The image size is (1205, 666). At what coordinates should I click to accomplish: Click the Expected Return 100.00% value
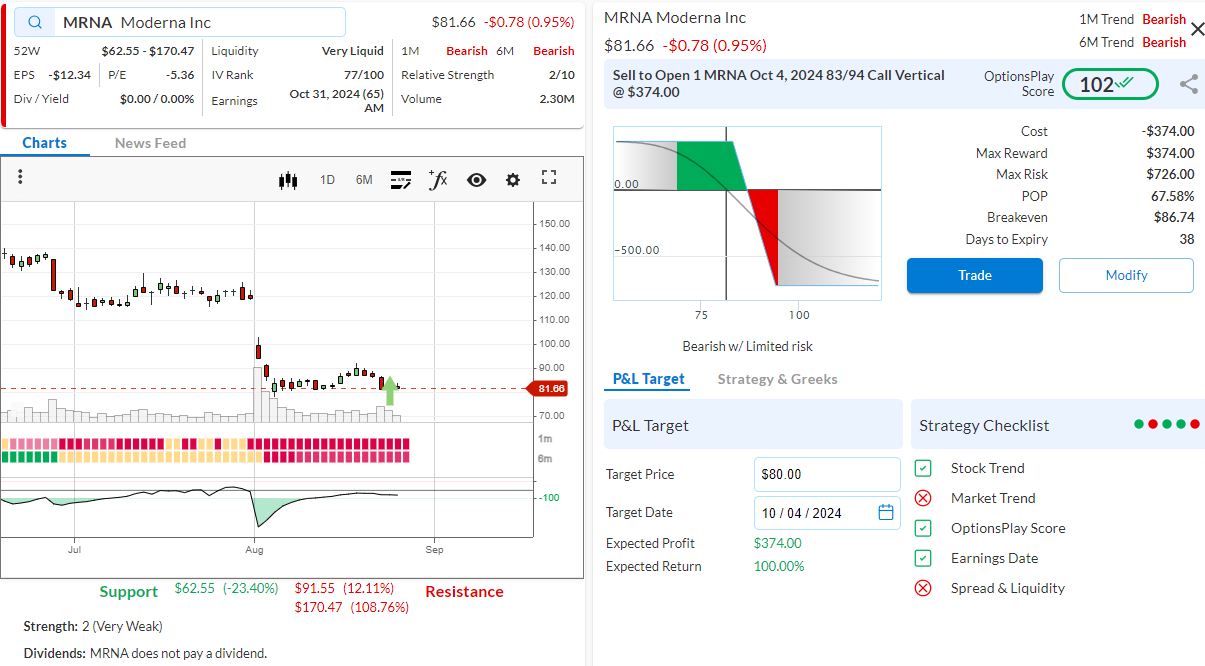click(x=779, y=566)
